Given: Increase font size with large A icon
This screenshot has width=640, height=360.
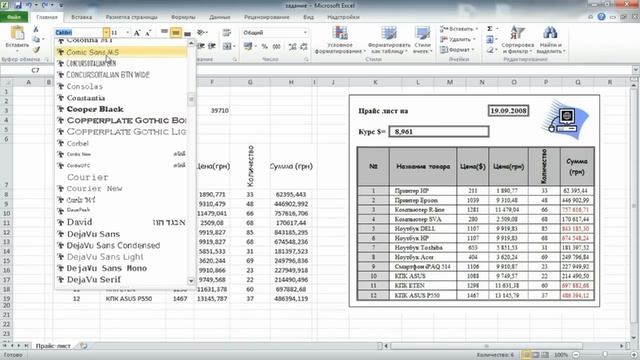Looking at the screenshot, I should tap(137, 33).
